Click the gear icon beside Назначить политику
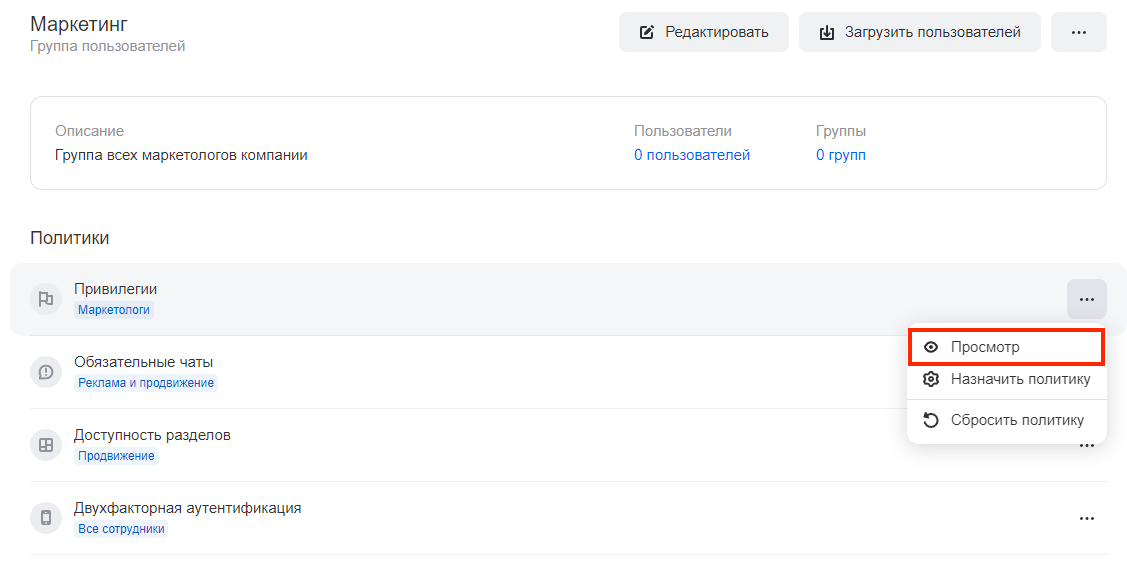Viewport: 1127px width, 561px height. click(931, 379)
